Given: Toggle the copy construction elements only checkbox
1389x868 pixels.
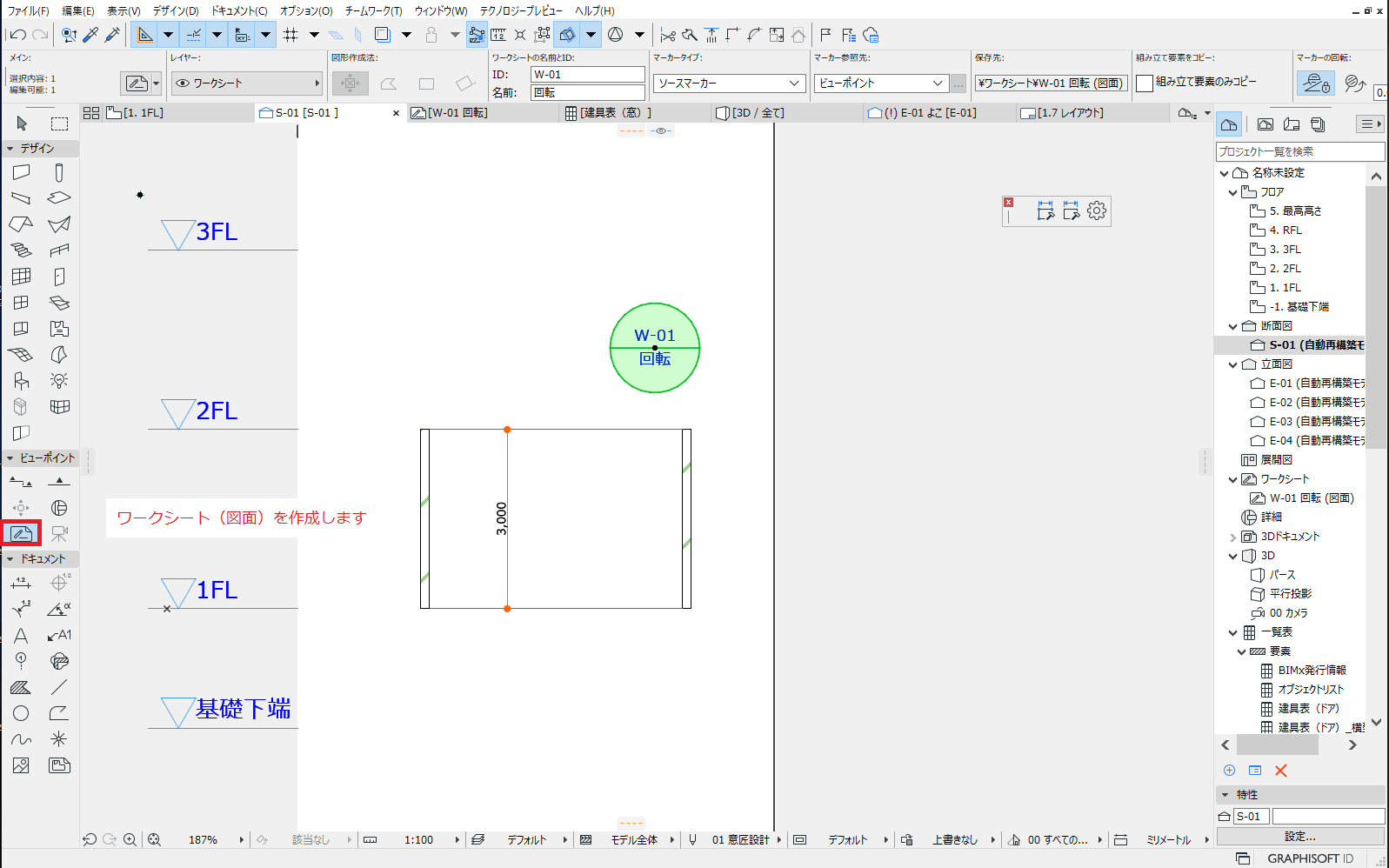Looking at the screenshot, I should pyautogui.click(x=1145, y=83).
